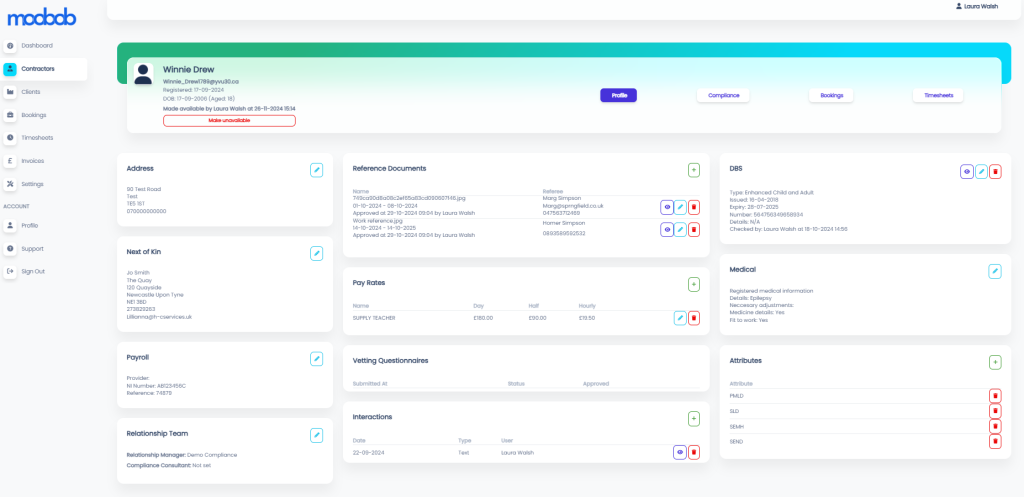The height and width of the screenshot is (497, 1024).
Task: Edit the Address card details
Action: (x=316, y=170)
